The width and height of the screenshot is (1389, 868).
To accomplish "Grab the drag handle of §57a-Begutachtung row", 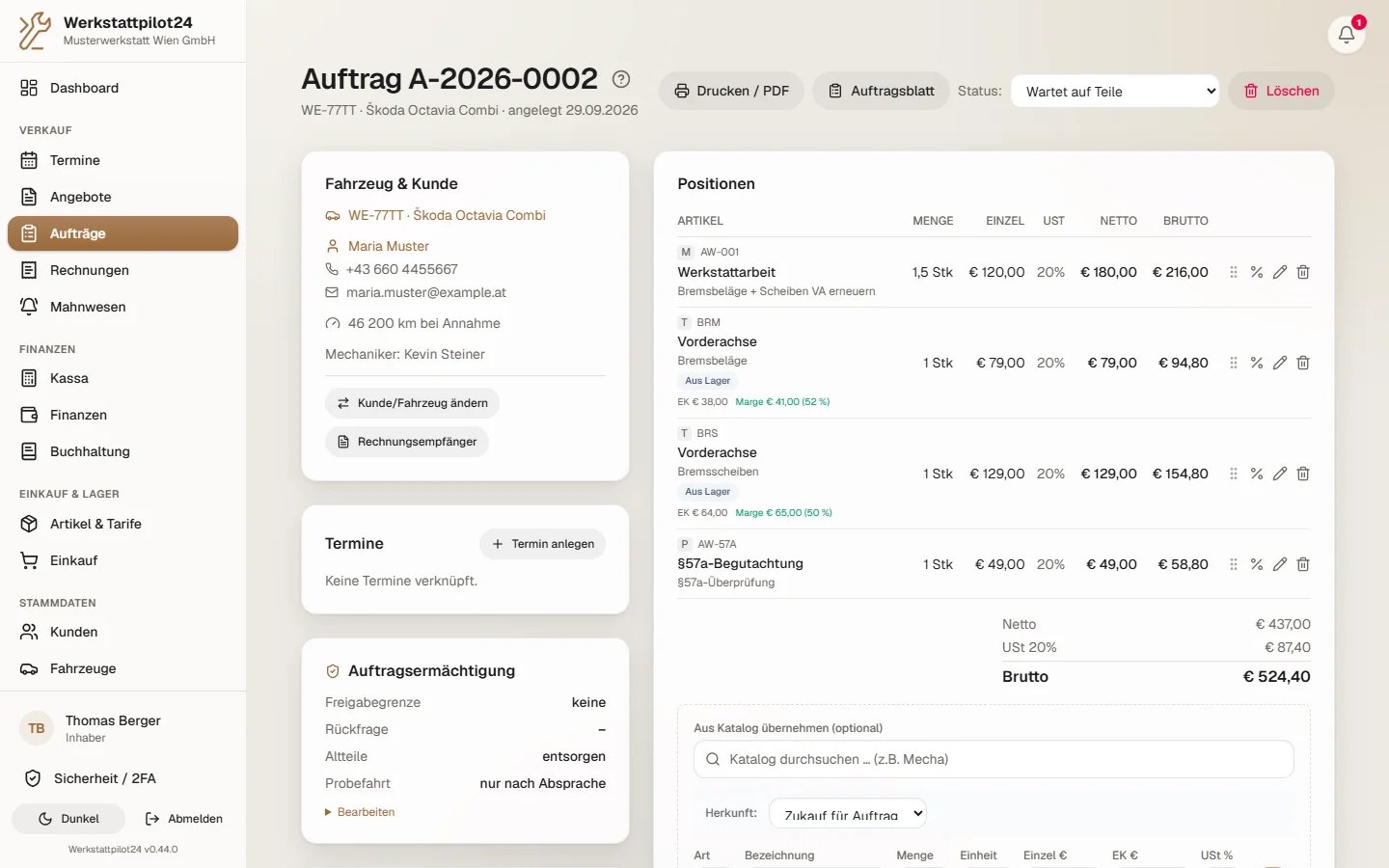I will 1234,564.
